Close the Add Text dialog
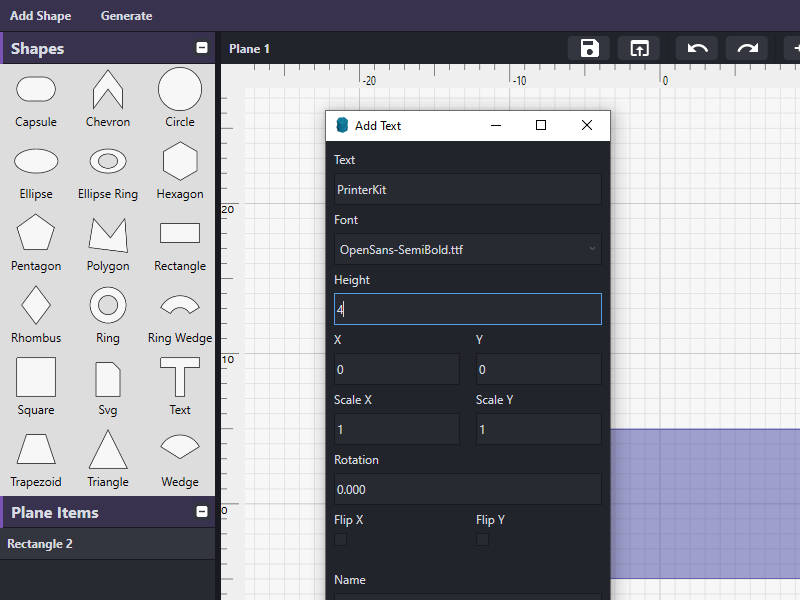Viewport: 800px width, 600px height. pos(587,125)
